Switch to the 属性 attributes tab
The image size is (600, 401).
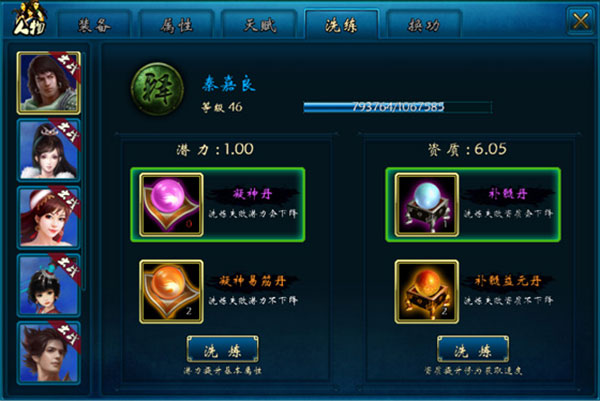(x=176, y=24)
